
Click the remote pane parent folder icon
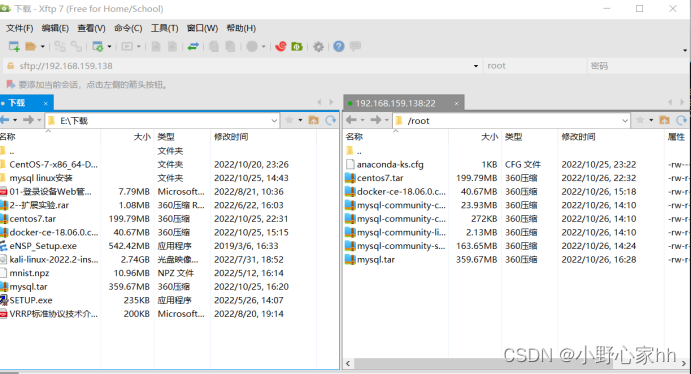664,120
